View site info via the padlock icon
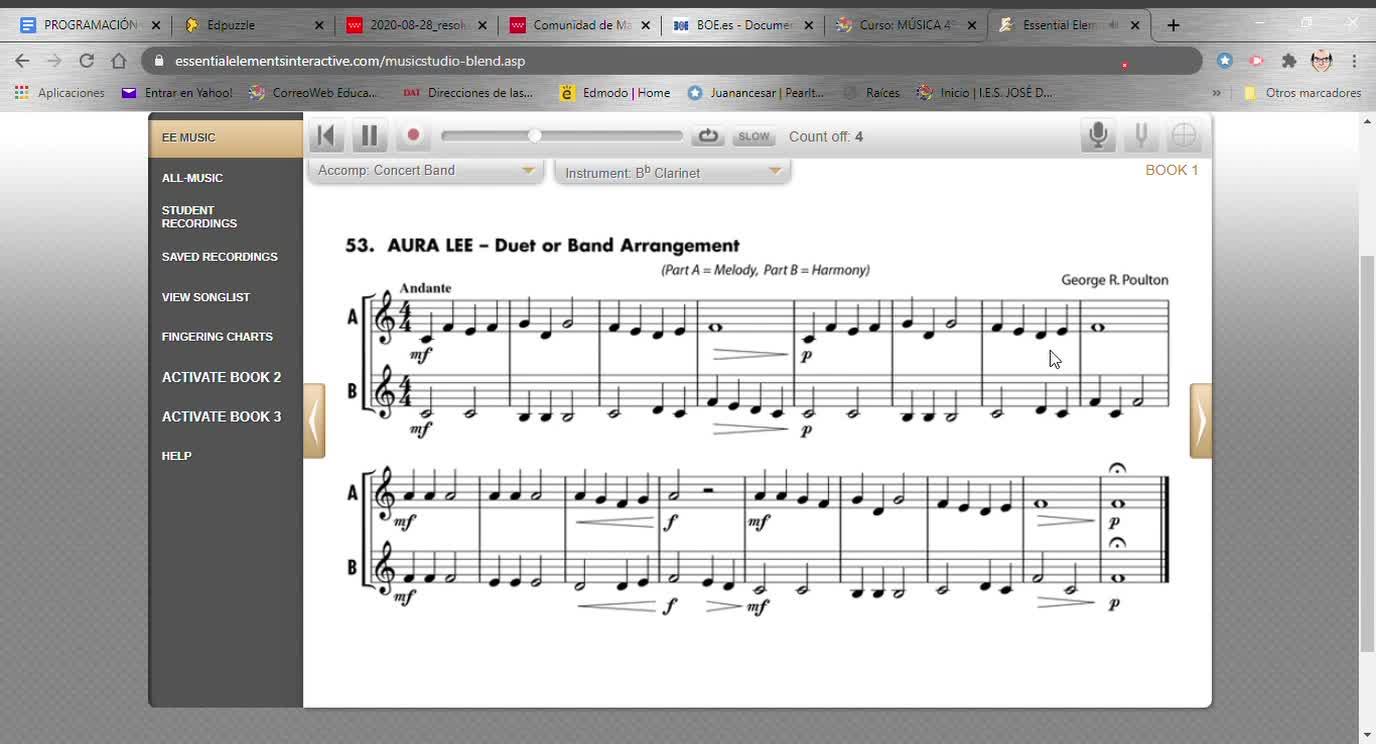 pos(158,61)
